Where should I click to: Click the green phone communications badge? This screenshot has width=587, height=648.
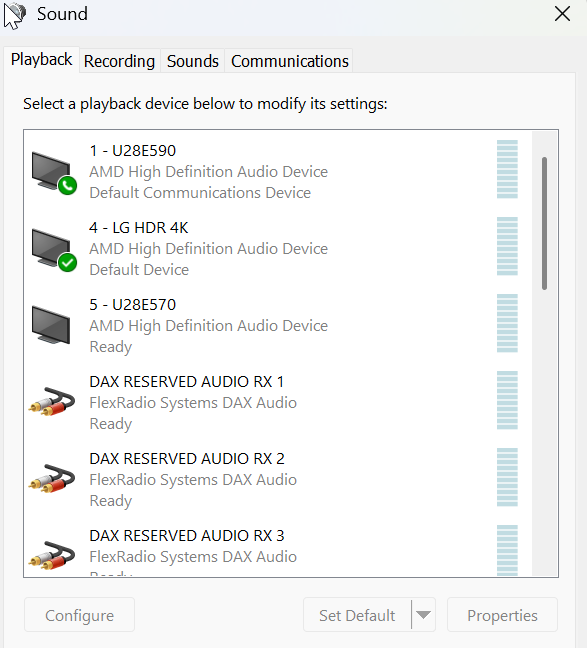coord(67,185)
